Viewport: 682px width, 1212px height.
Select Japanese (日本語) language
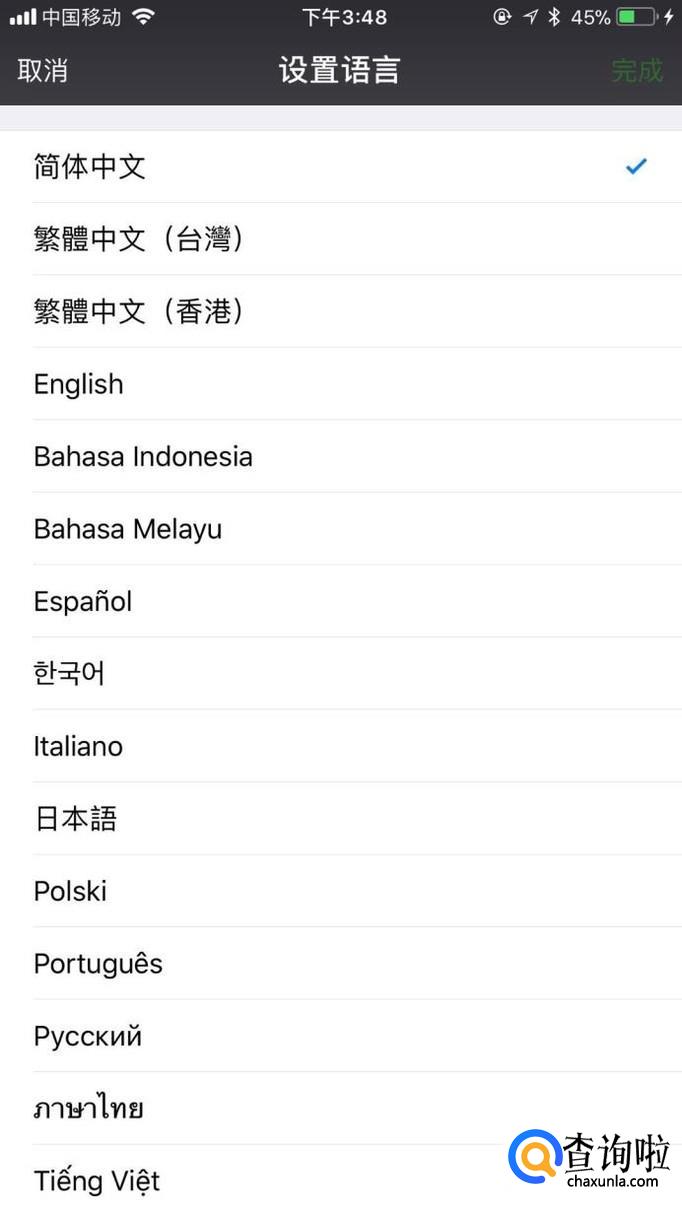pos(75,819)
